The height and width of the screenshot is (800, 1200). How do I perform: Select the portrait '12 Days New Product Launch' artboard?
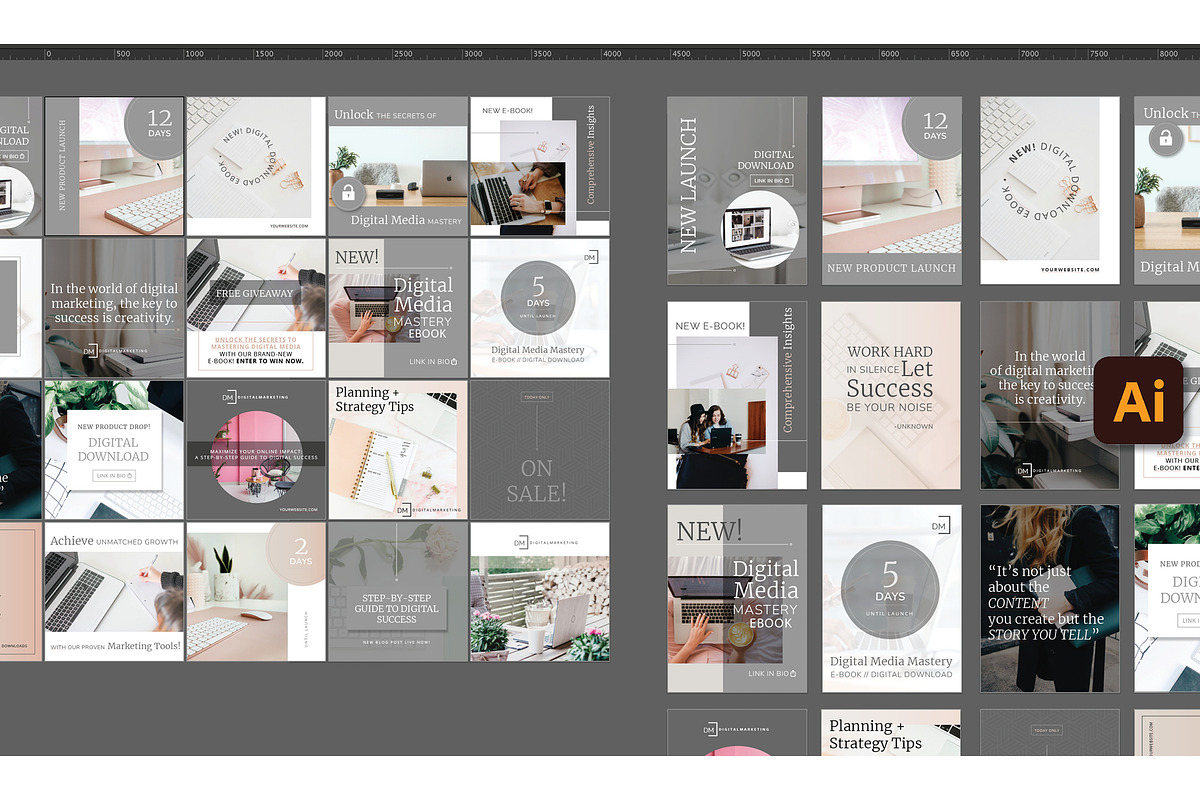pos(892,191)
